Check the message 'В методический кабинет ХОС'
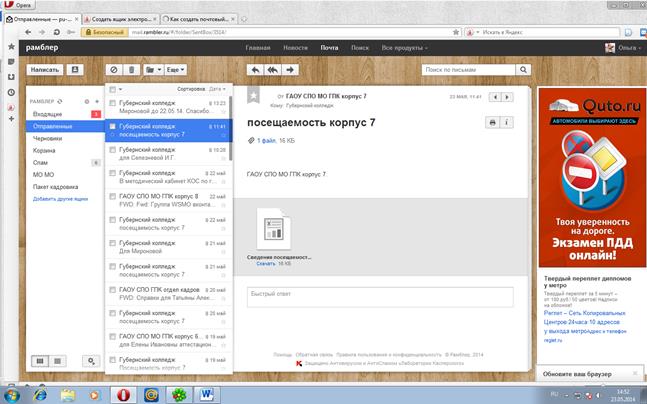This screenshot has width=647, height=404. [112, 173]
